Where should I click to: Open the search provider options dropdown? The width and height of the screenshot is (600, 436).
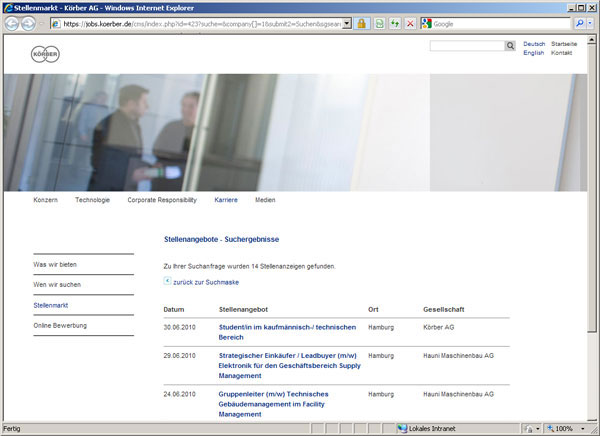pyautogui.click(x=590, y=24)
